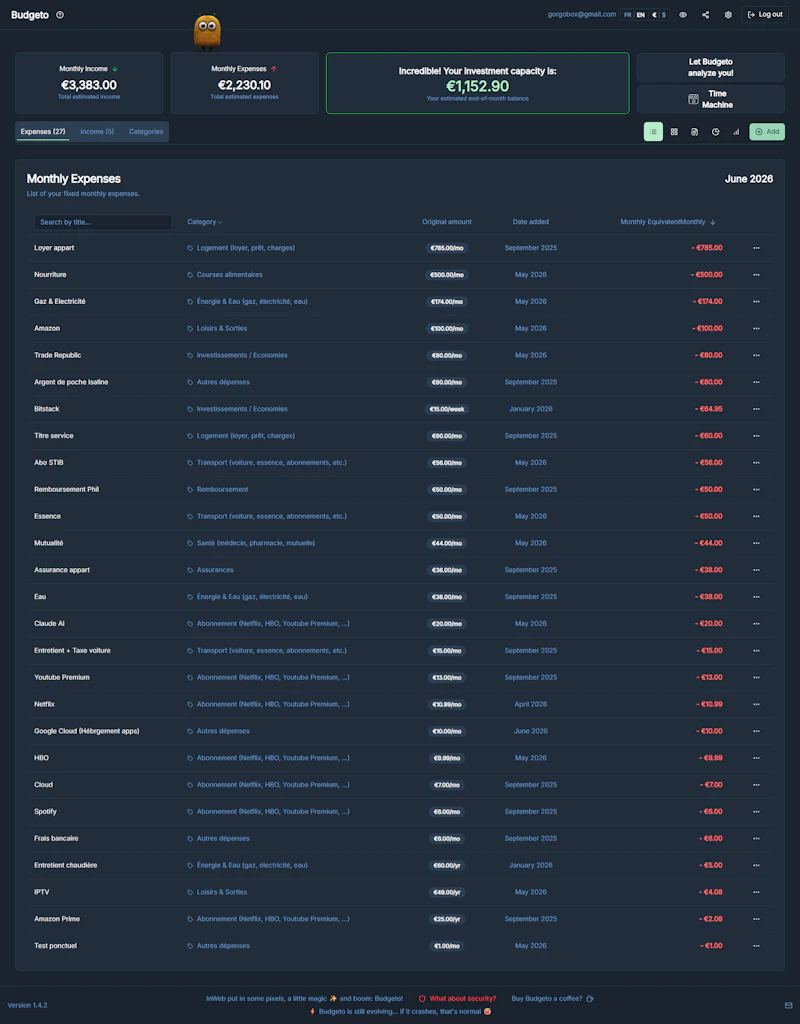Open the three-dot menu for Nourriture

[756, 275]
